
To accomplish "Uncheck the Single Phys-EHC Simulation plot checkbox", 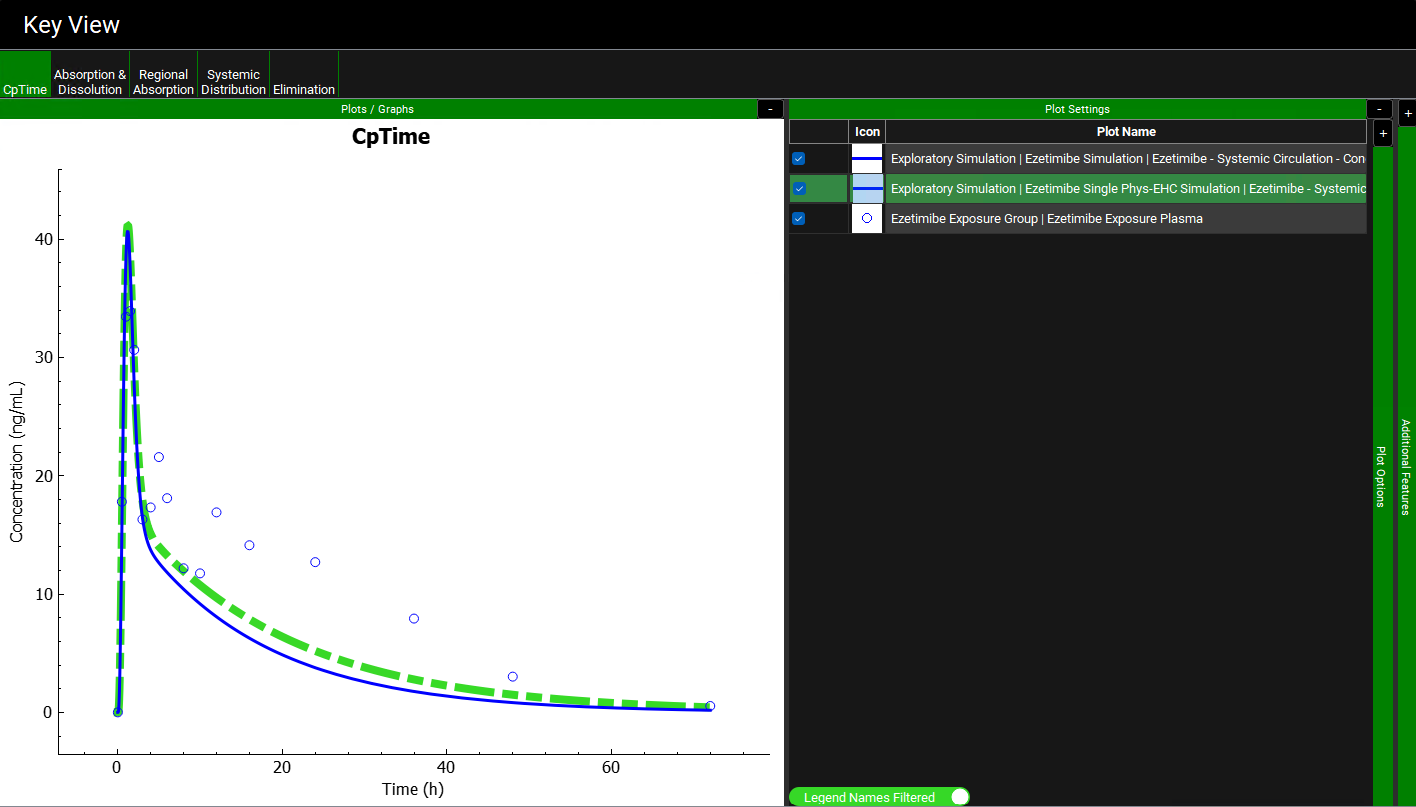I will (799, 189).
